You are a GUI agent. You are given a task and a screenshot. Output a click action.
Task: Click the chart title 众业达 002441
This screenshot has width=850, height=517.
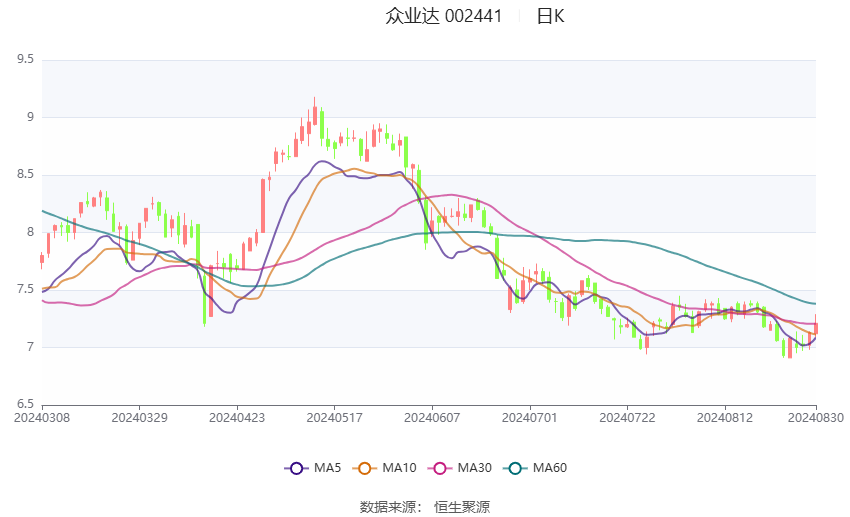(444, 16)
